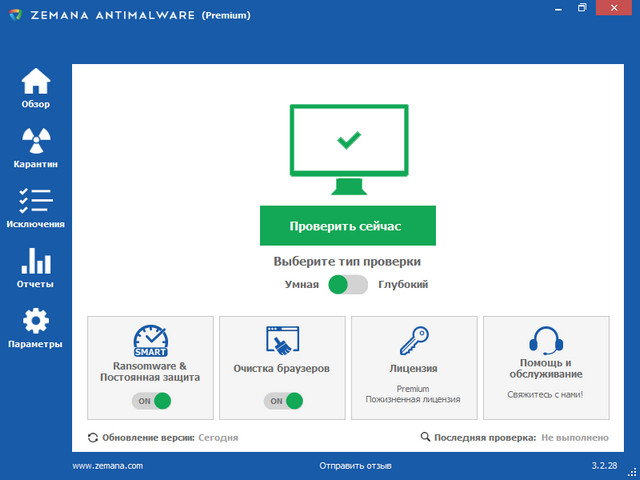Open the Обзор home icon
Image resolution: width=640 pixels, height=480 pixels.
36,82
